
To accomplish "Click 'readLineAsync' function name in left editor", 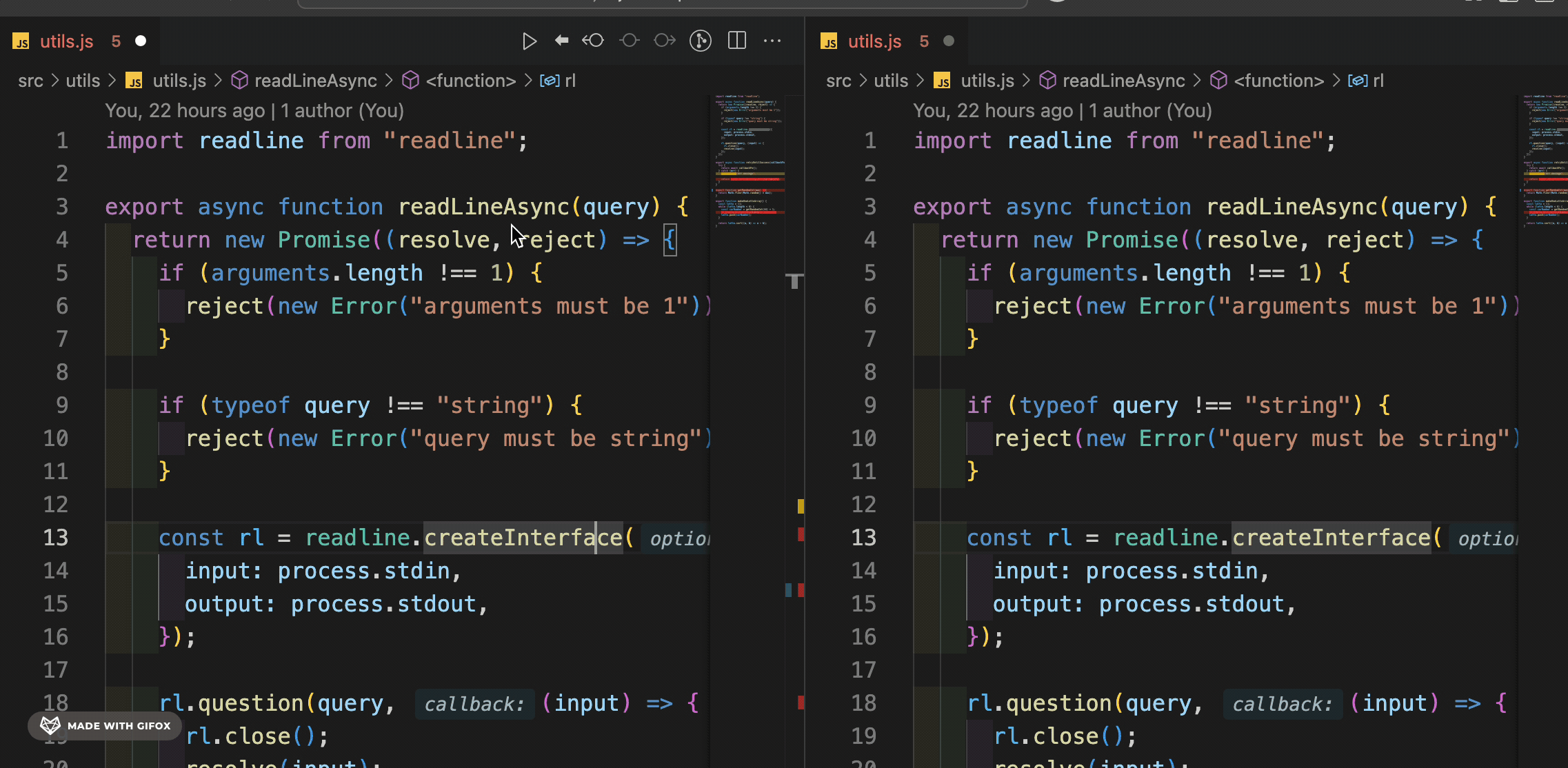I will [x=484, y=207].
